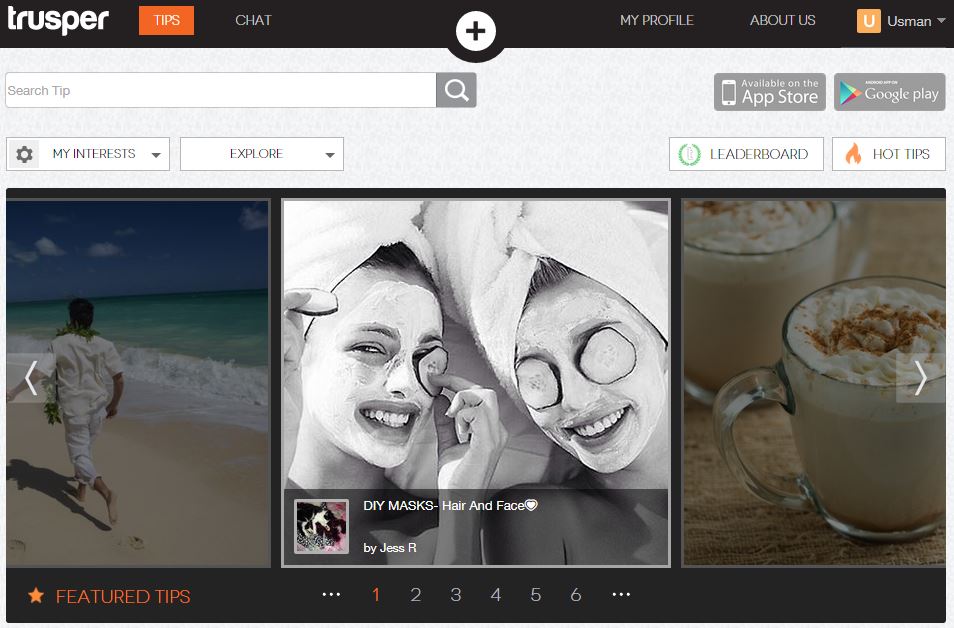
Task: Click Jess R's profile thumbnail
Action: tap(321, 526)
